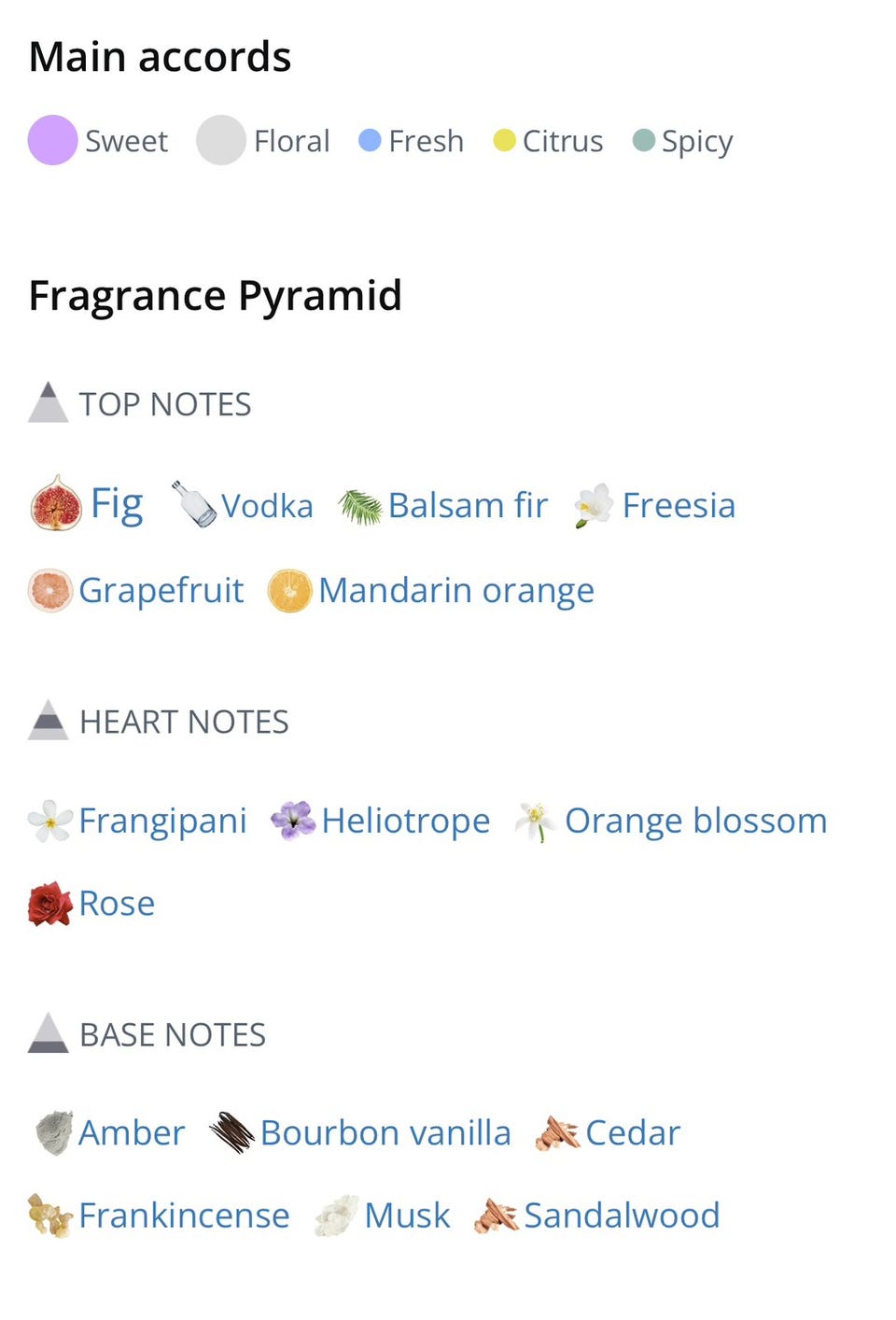Click the mandarin orange slice icon

290,591
